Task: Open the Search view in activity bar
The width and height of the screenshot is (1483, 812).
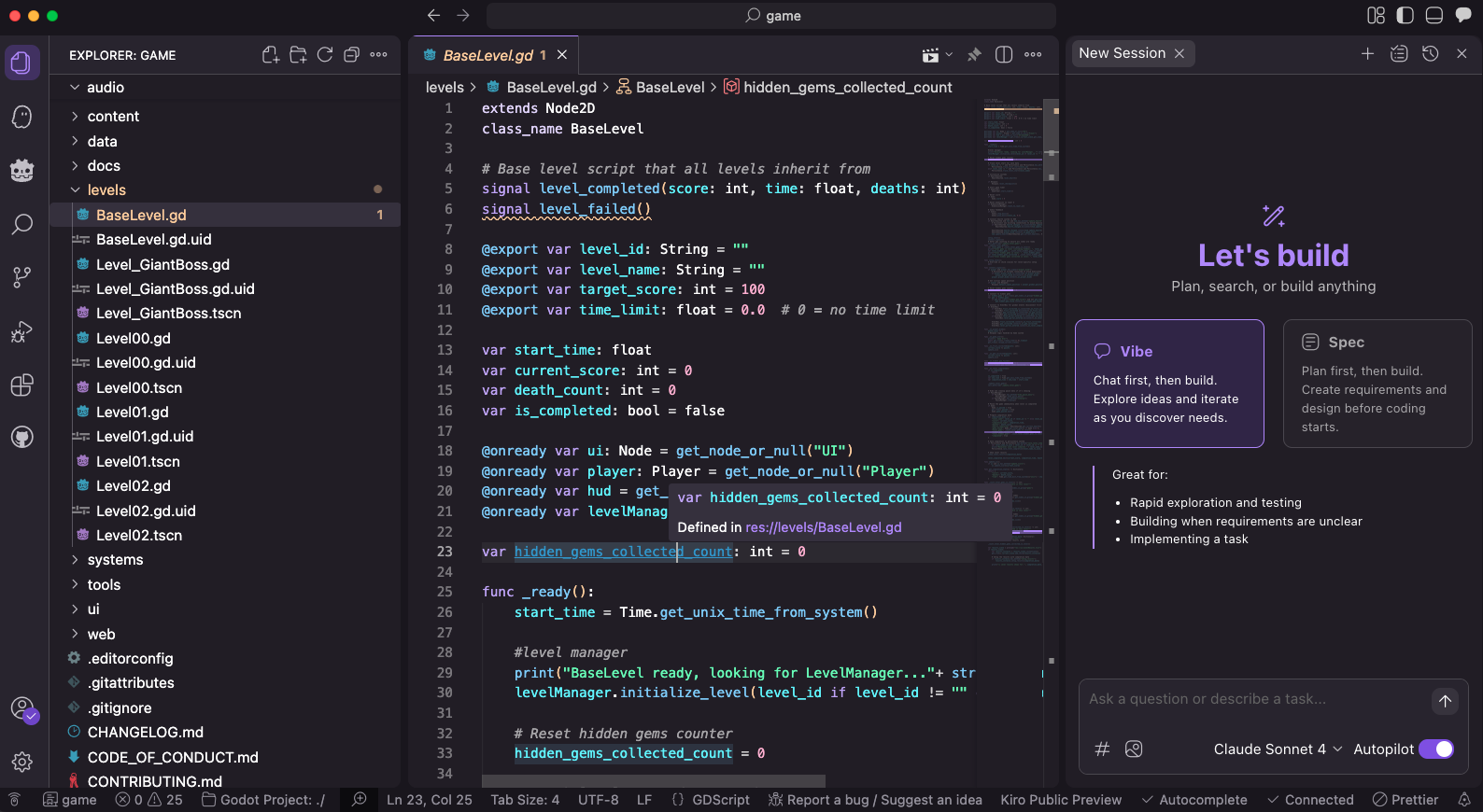Action: (22, 224)
